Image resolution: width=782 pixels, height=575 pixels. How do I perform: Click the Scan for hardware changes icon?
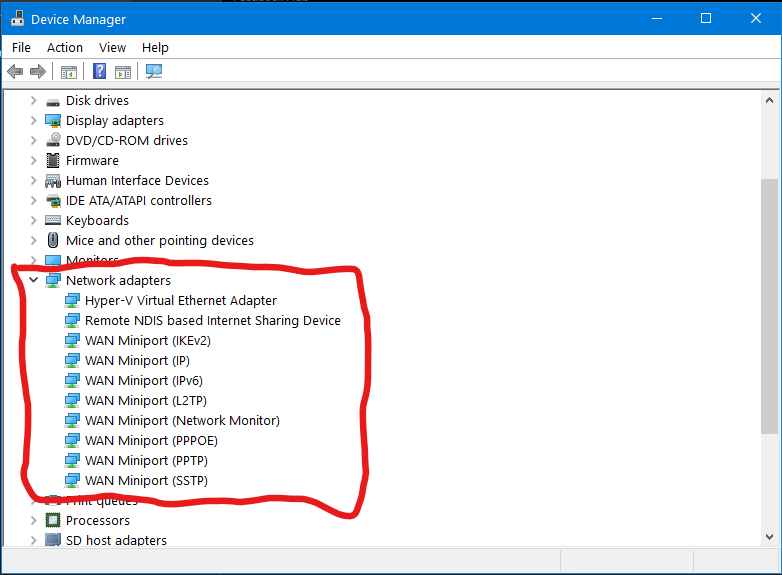click(x=154, y=72)
